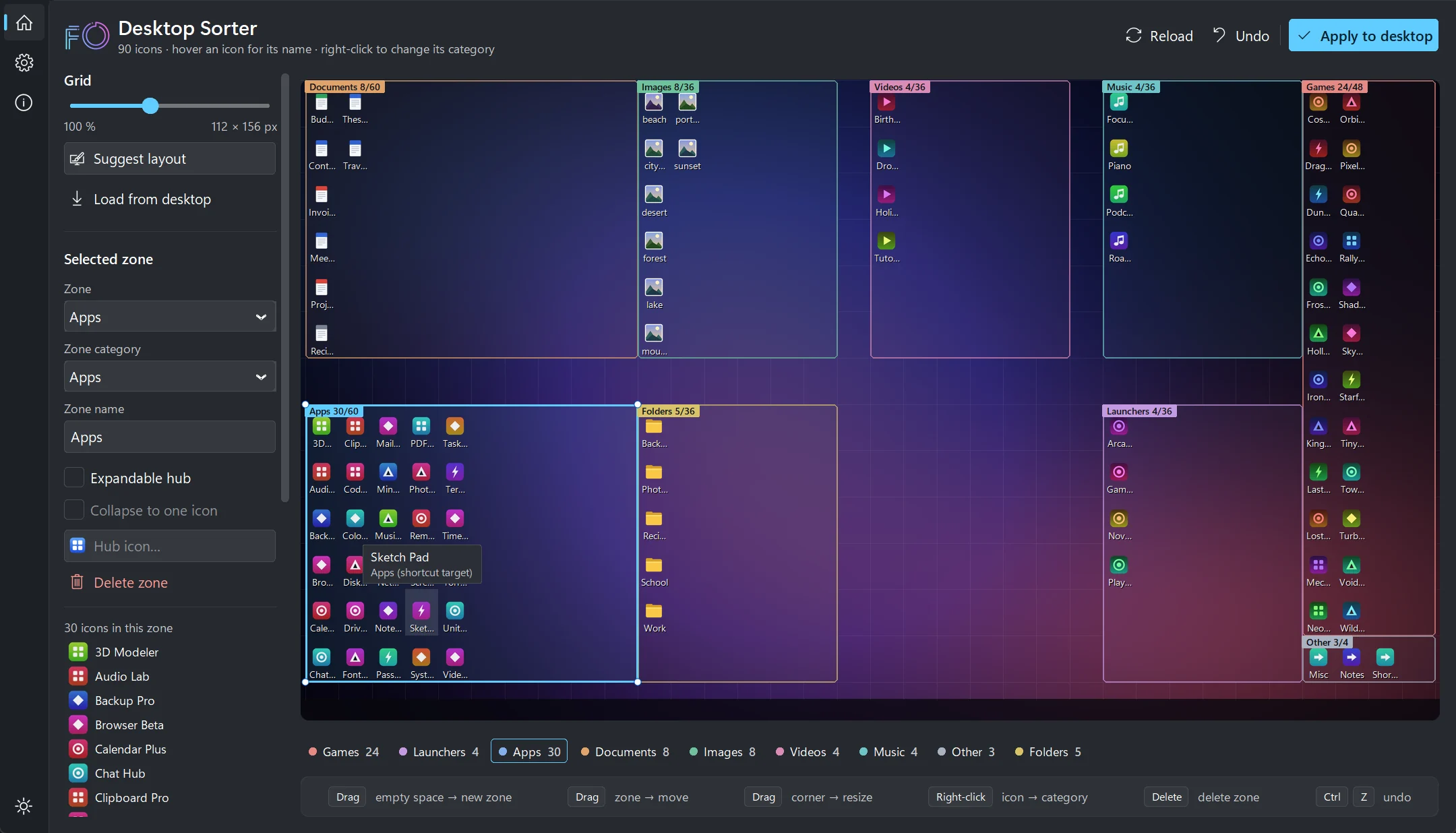Select the Misc shortcut icon

[1318, 665]
